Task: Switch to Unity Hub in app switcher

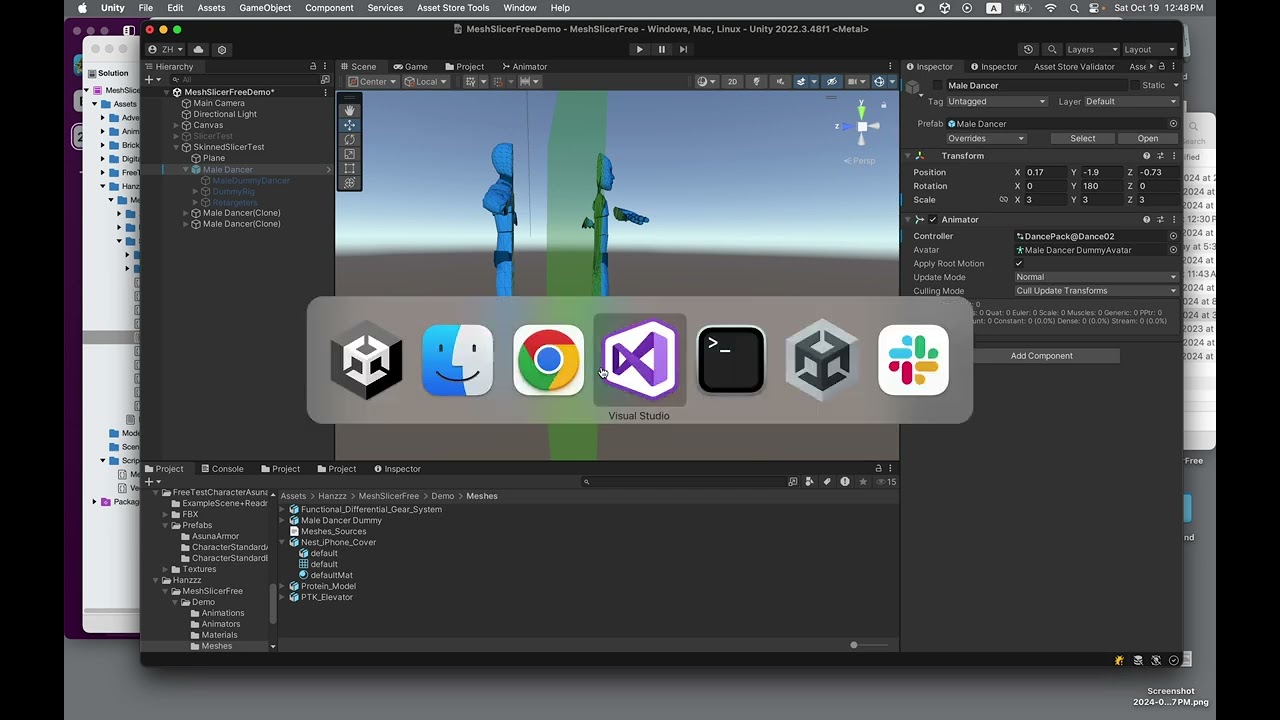Action: pyautogui.click(x=822, y=360)
